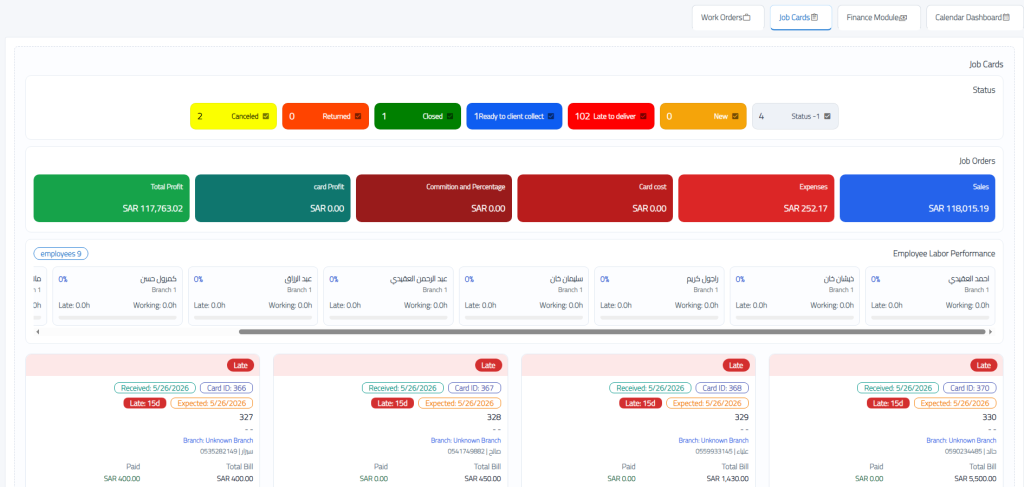Click progress bar under سليمان خان
The image size is (1024, 487).
(523, 318)
